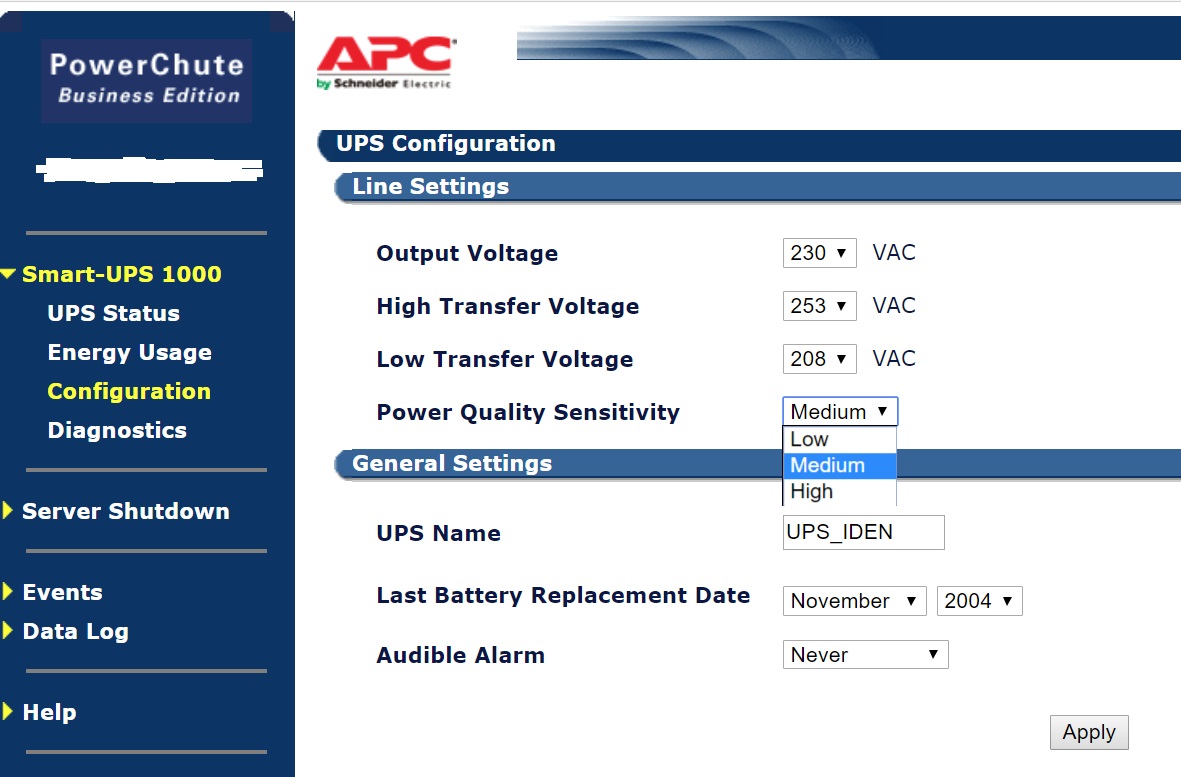
Task: Expand the Server Shutdown section
Action: click(x=8, y=511)
